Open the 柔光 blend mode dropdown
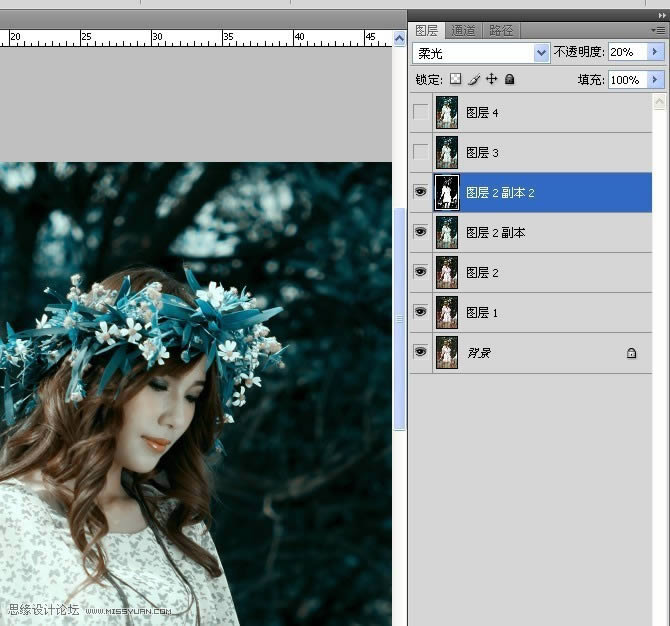 [x=542, y=53]
